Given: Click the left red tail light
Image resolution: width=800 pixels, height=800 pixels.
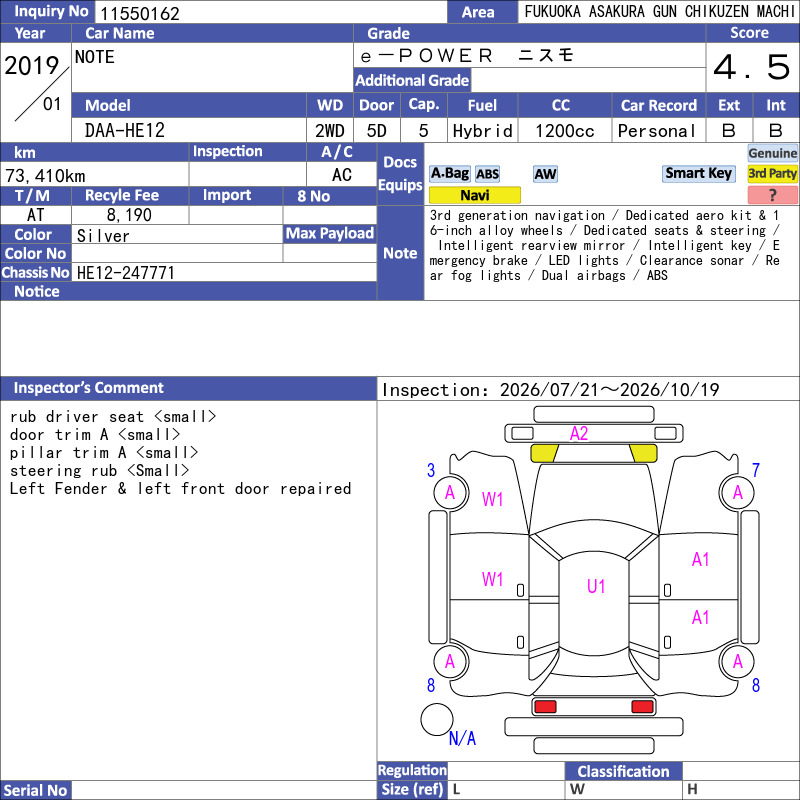Looking at the screenshot, I should 545,707.
